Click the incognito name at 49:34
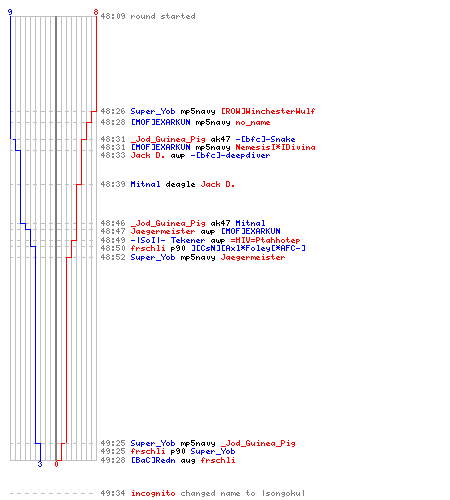The image size is (450, 500). tap(153, 493)
